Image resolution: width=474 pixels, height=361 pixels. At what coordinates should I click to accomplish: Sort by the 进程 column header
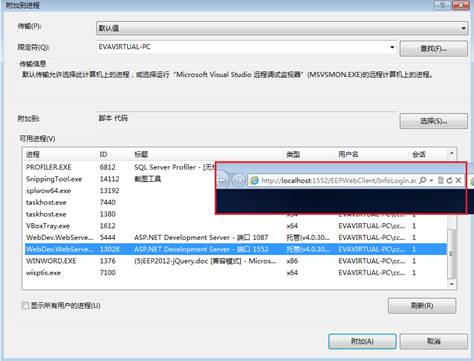(x=33, y=154)
